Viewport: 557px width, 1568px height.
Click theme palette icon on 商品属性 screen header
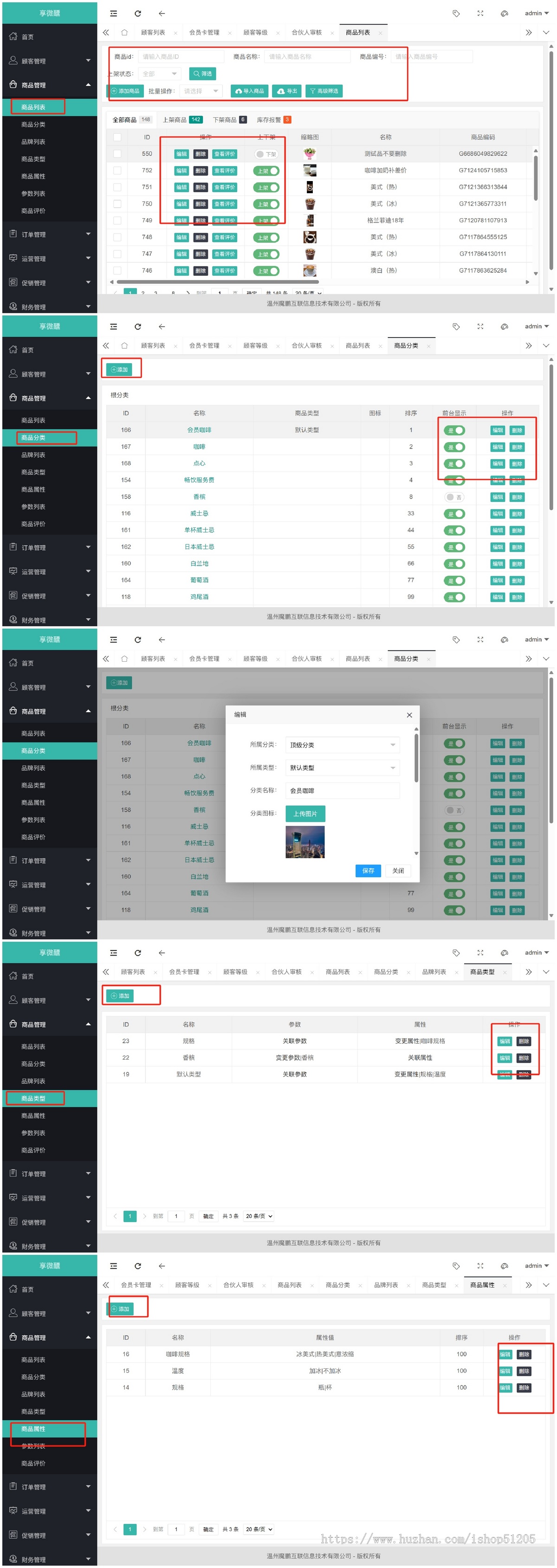[x=504, y=1265]
